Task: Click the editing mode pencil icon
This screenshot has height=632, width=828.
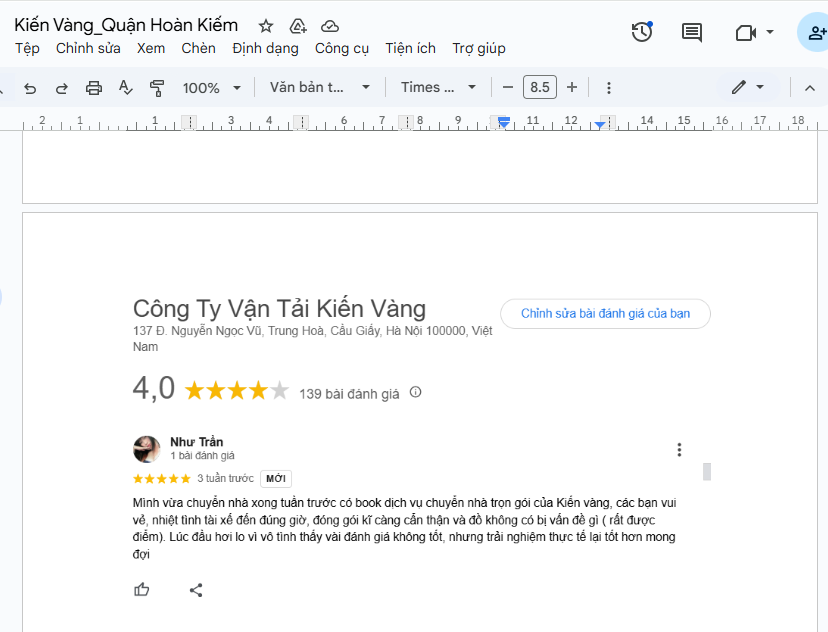Action: point(739,87)
